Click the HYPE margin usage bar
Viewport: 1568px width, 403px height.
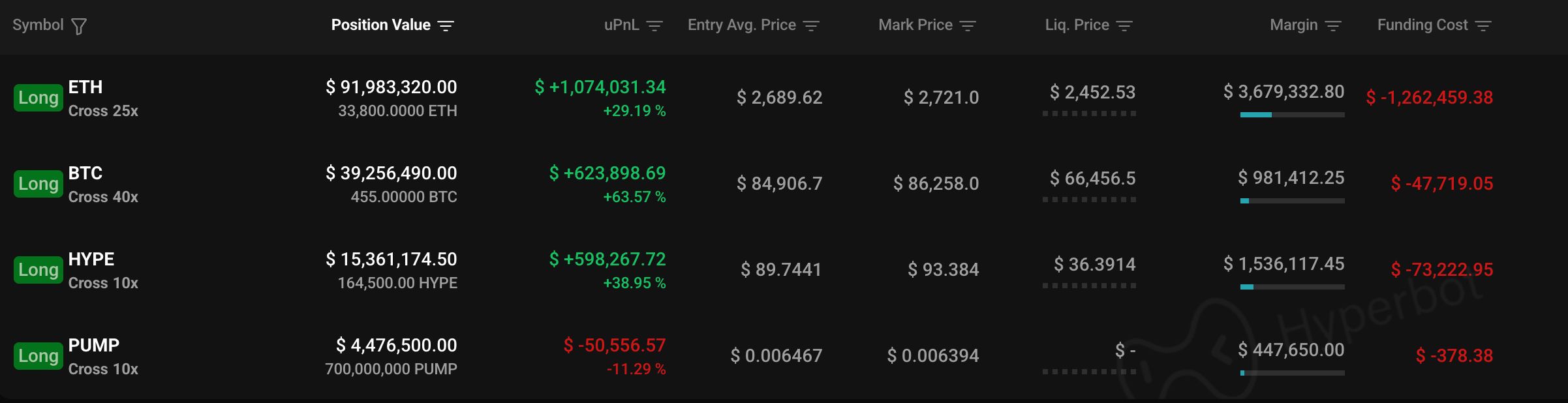tap(1292, 287)
